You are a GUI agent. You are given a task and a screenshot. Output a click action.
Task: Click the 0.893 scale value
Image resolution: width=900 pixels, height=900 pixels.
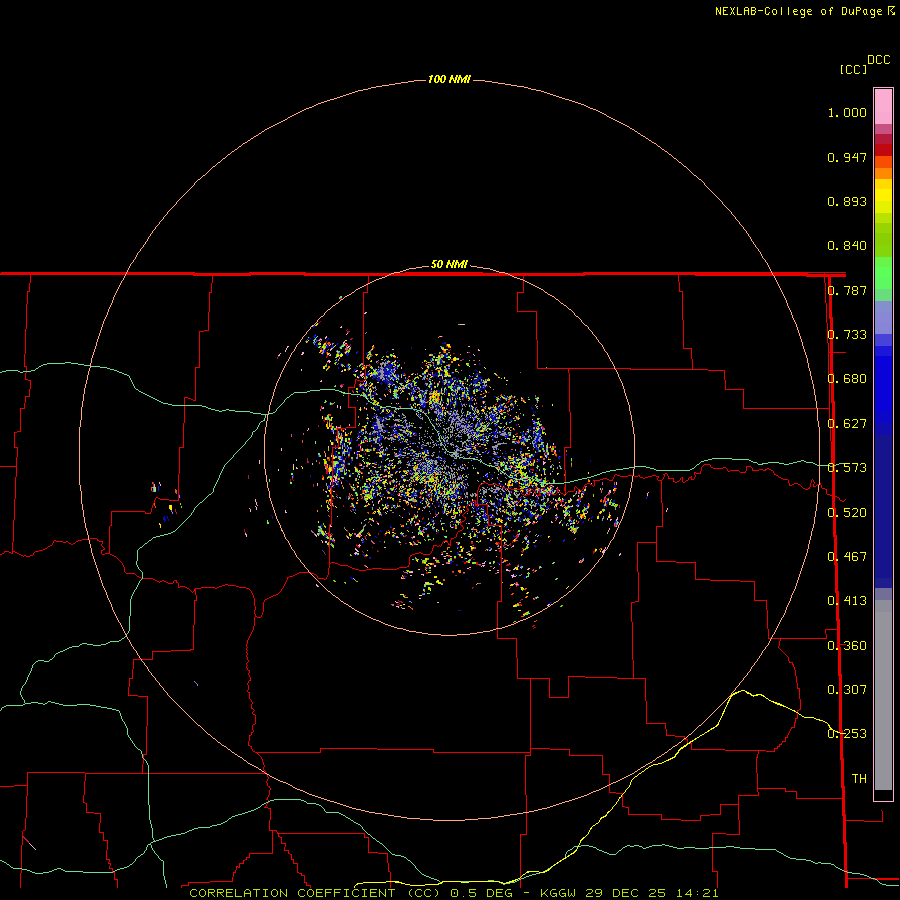point(847,201)
